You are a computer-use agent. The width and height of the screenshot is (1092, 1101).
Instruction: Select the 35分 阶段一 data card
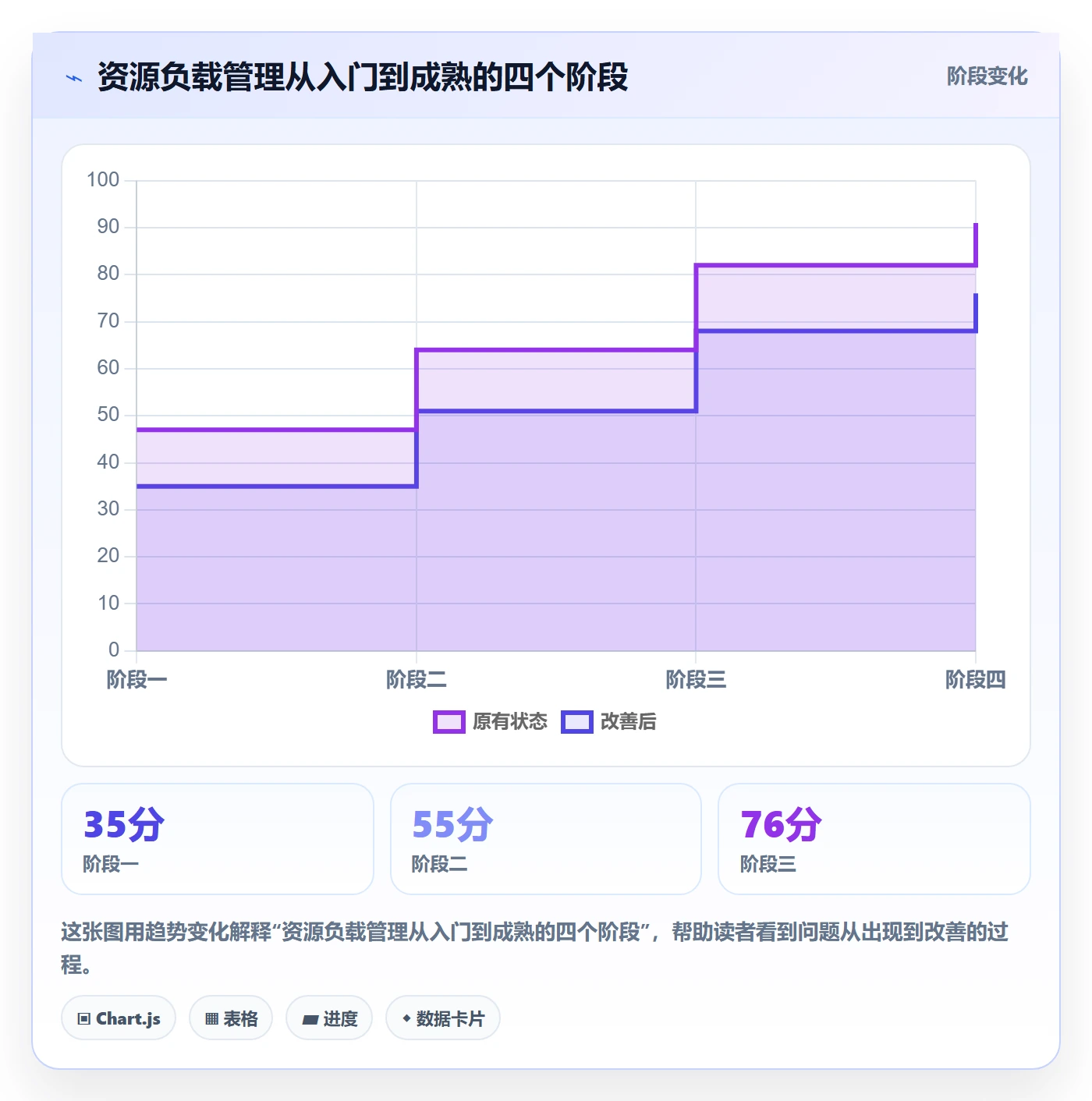[x=218, y=839]
